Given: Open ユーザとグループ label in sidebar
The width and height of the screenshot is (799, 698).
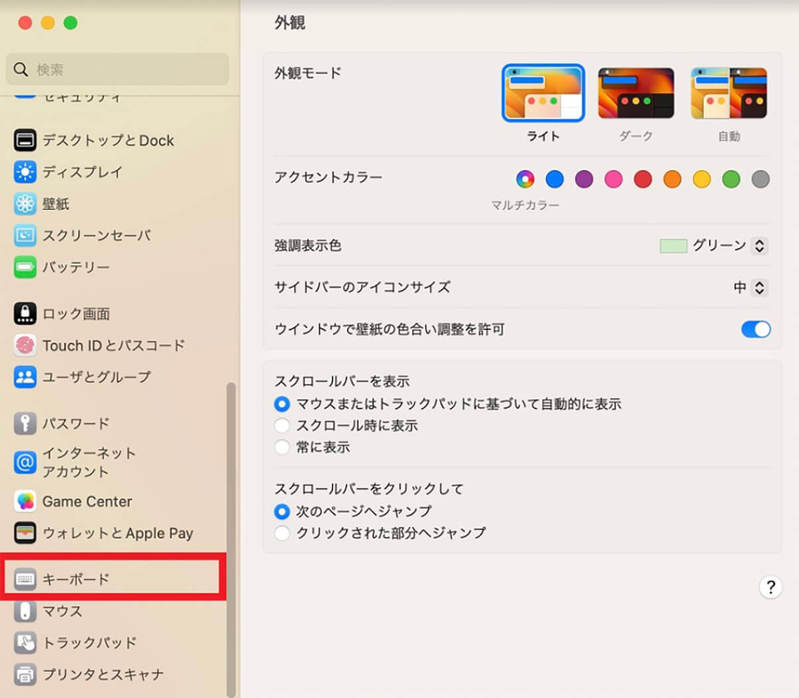Looking at the screenshot, I should point(96,377).
